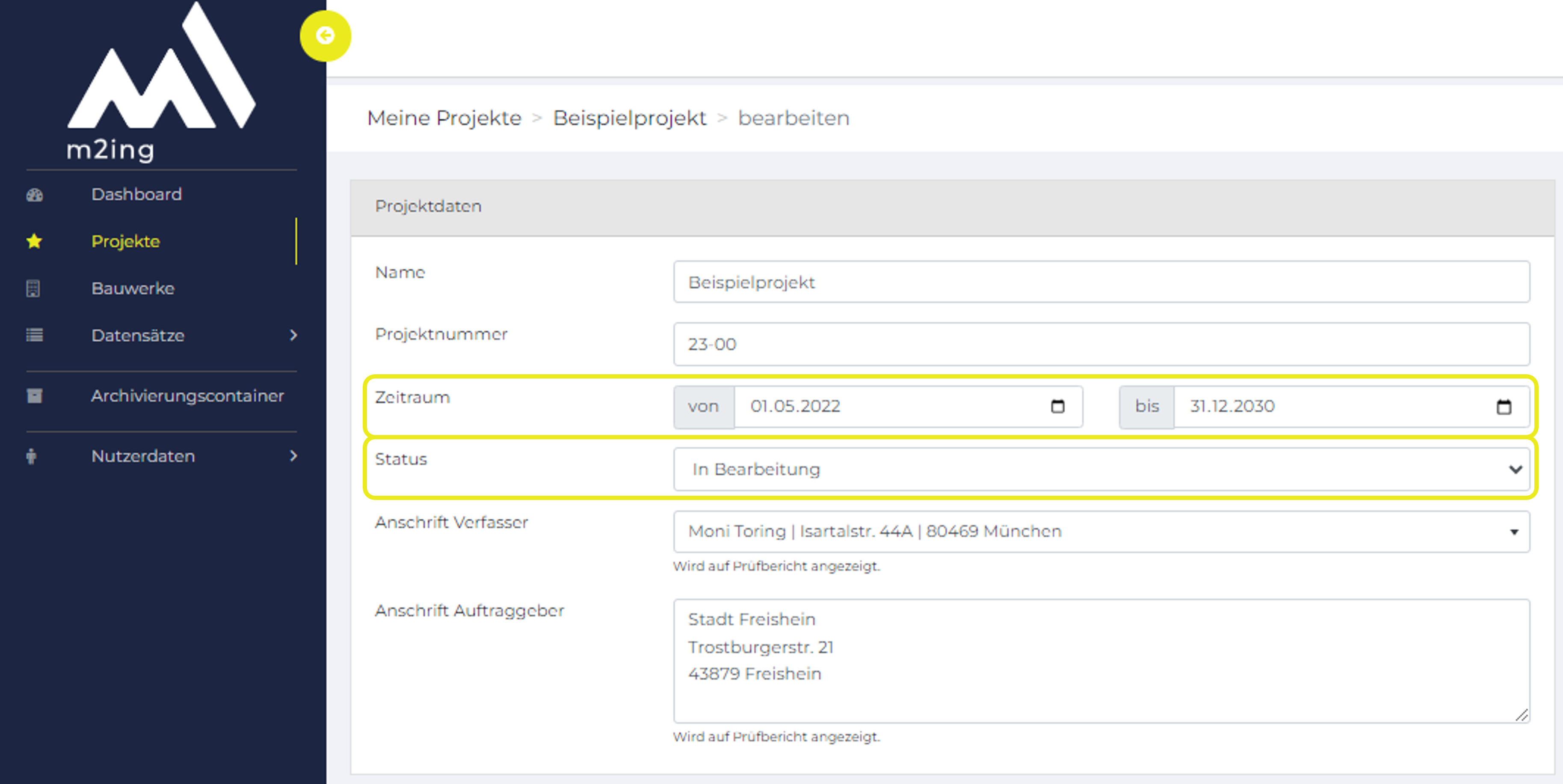Go to Meine Projekte breadcrumb link
The width and height of the screenshot is (1563, 784).
[444, 118]
